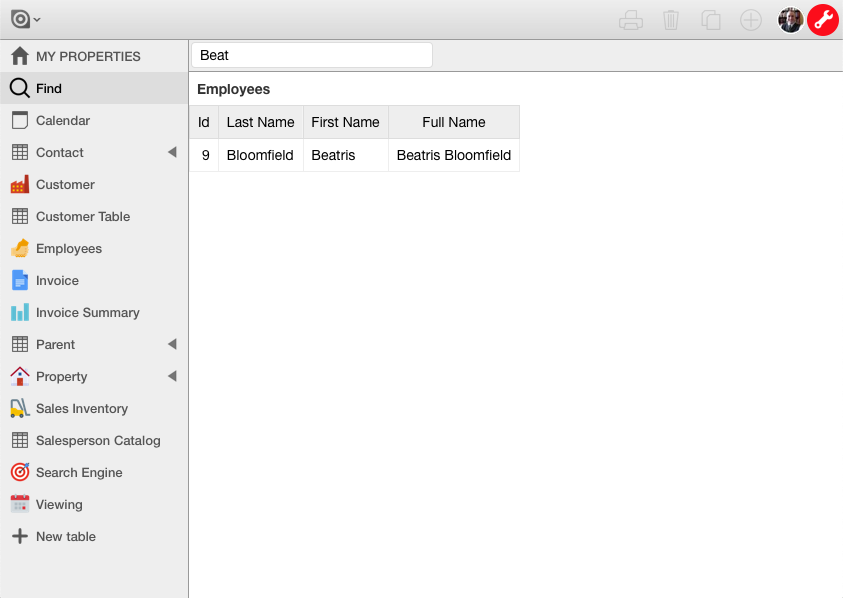This screenshot has height=598, width=843.
Task: Click the Last Name column header
Action: (x=261, y=122)
